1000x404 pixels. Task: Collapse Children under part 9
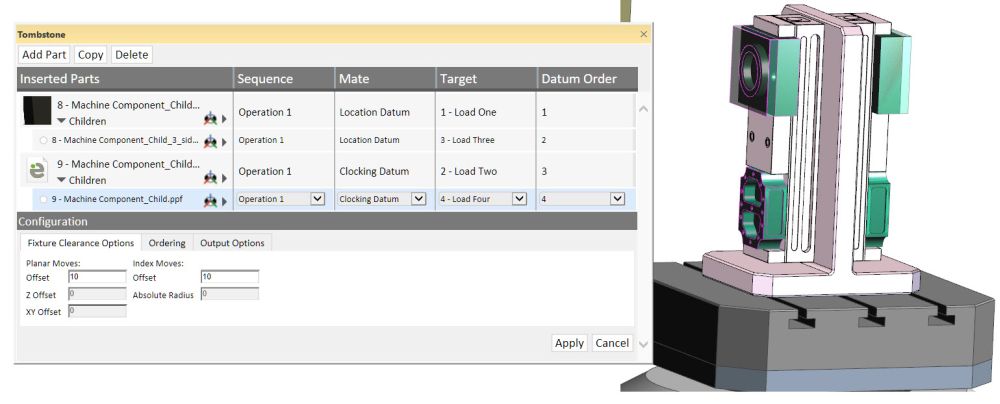click(x=61, y=180)
